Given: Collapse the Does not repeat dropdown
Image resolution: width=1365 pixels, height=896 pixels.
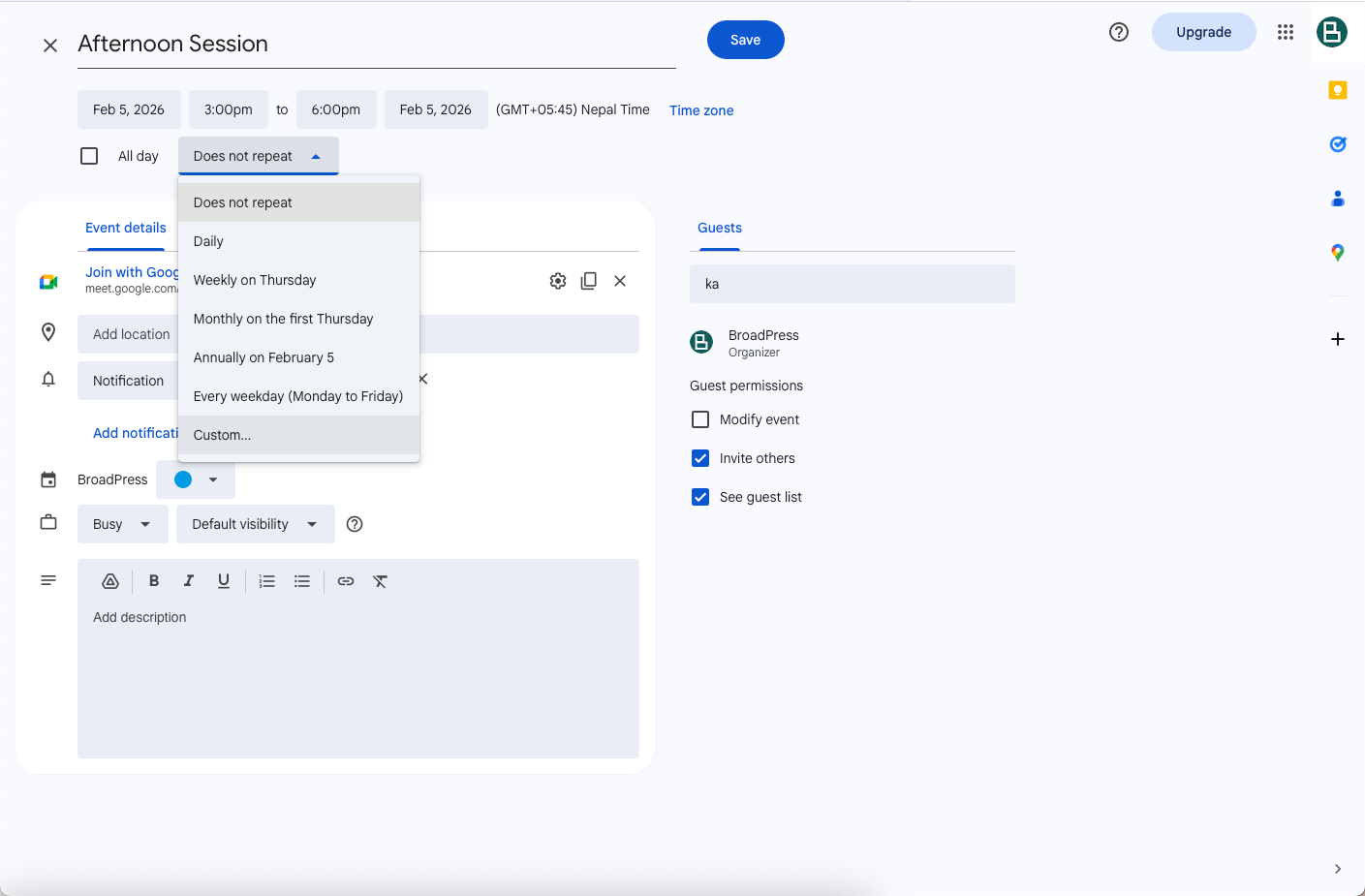Looking at the screenshot, I should coord(258,156).
